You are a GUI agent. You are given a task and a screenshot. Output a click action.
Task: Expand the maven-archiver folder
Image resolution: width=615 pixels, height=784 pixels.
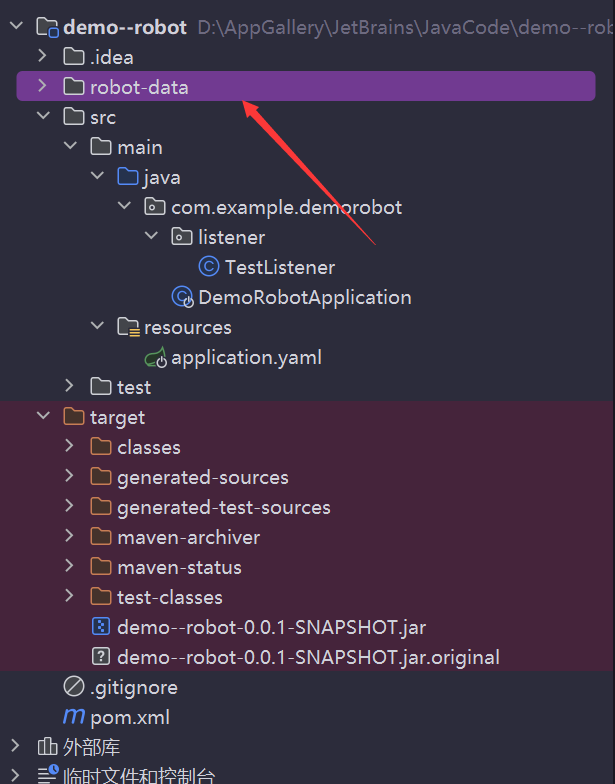[x=69, y=537]
